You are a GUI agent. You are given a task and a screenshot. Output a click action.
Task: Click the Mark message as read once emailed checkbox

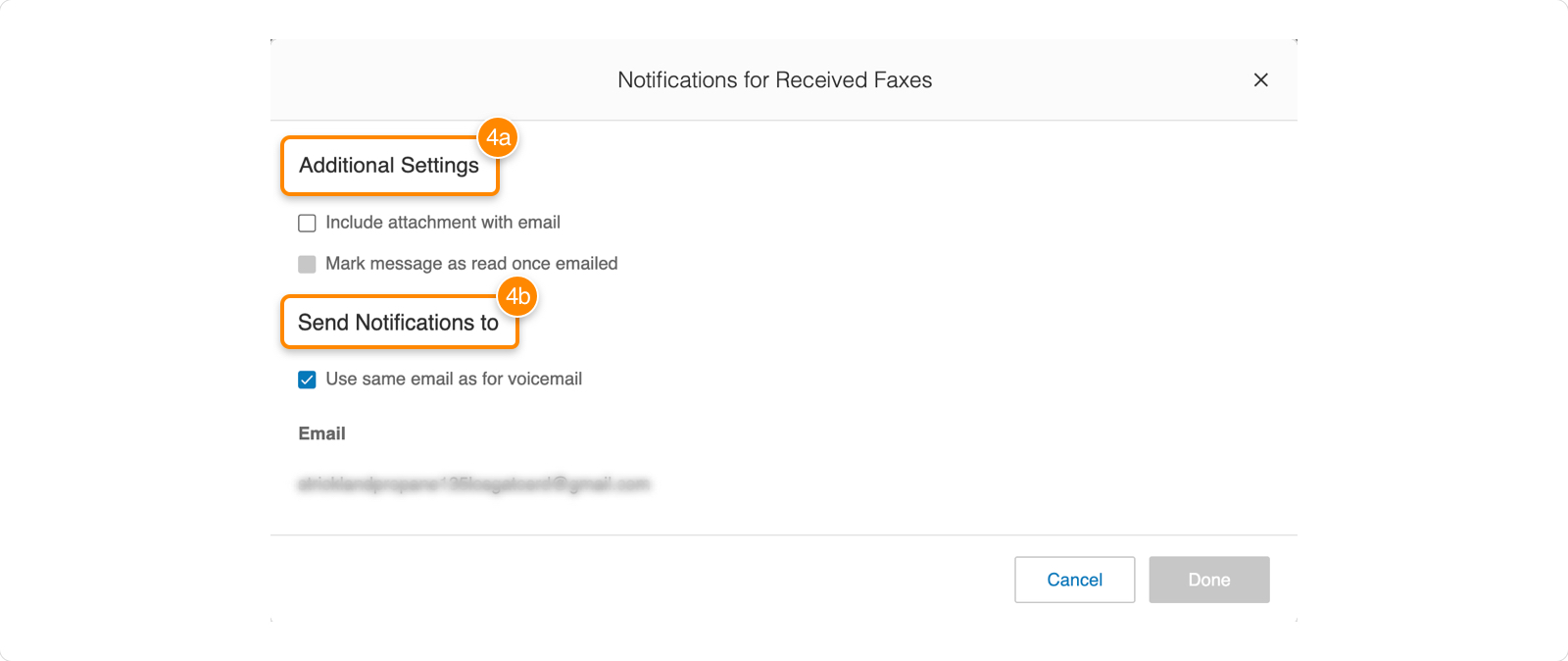click(307, 263)
